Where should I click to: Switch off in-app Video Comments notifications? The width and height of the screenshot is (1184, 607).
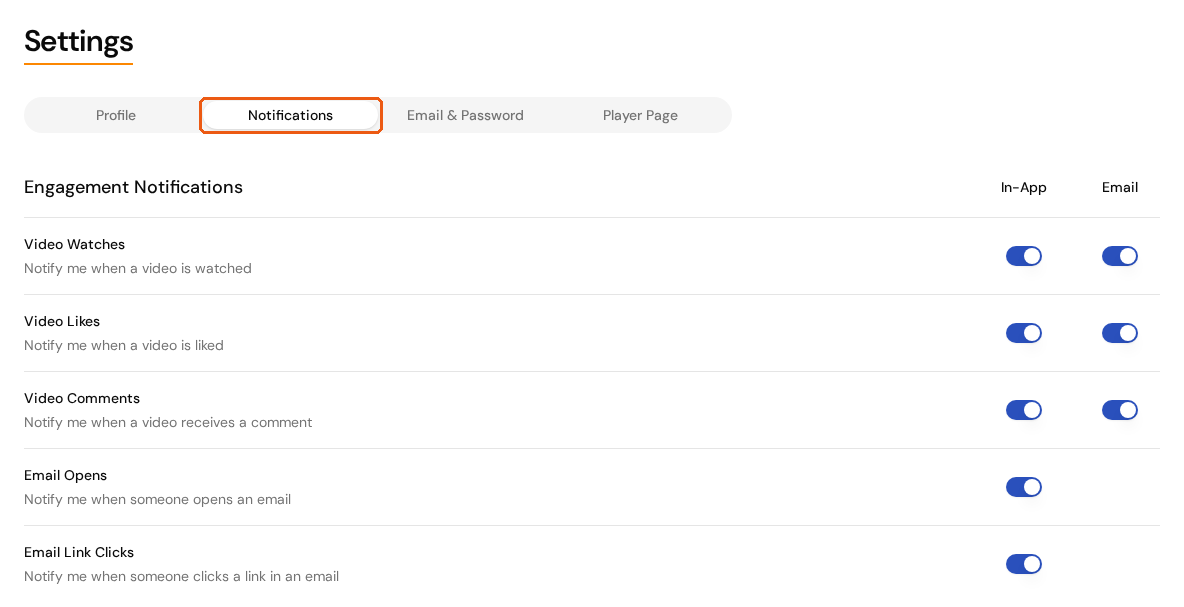click(x=1023, y=410)
